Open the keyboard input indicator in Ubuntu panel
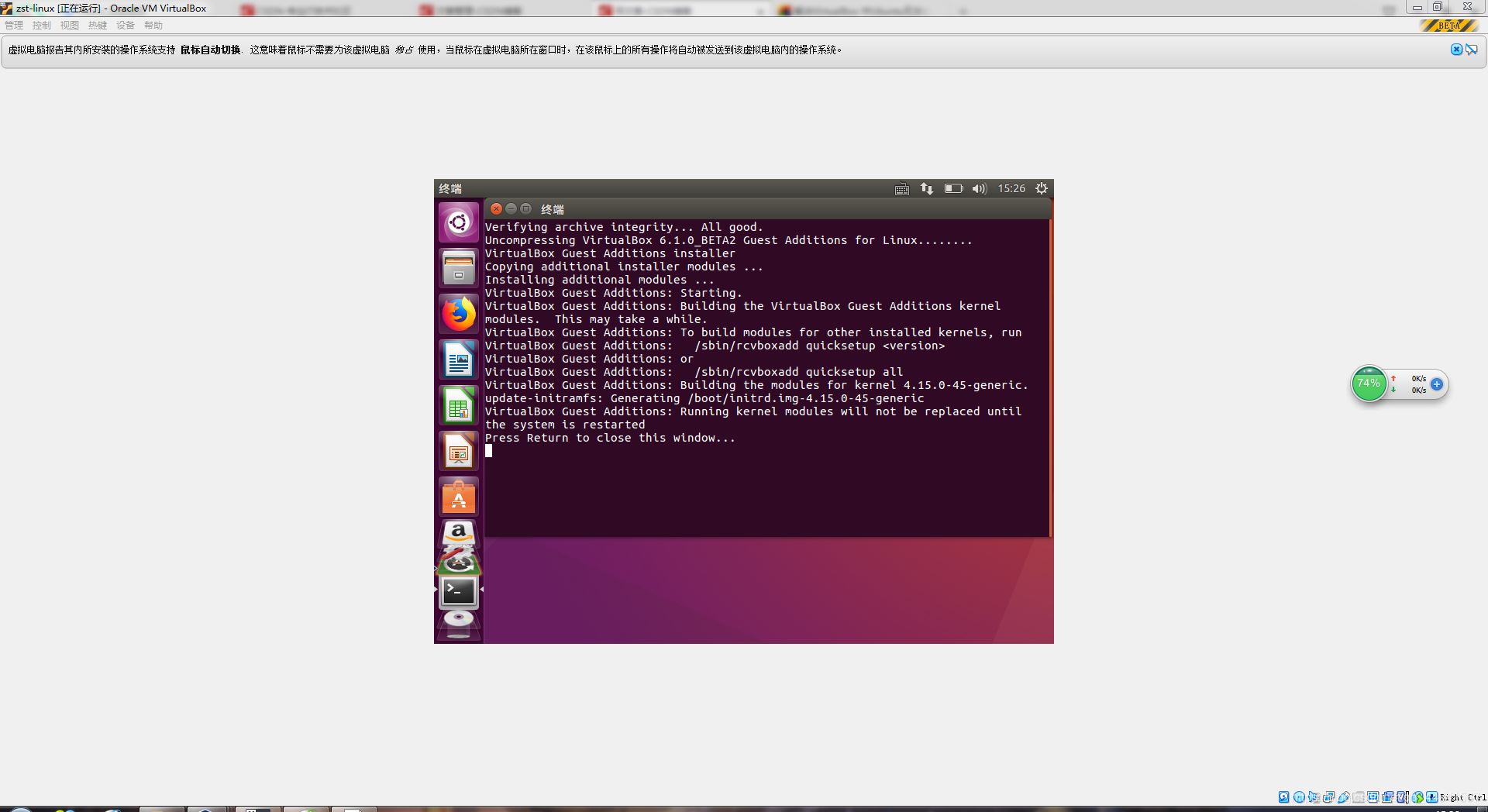Screen dimensions: 1488x812 pos(902,189)
